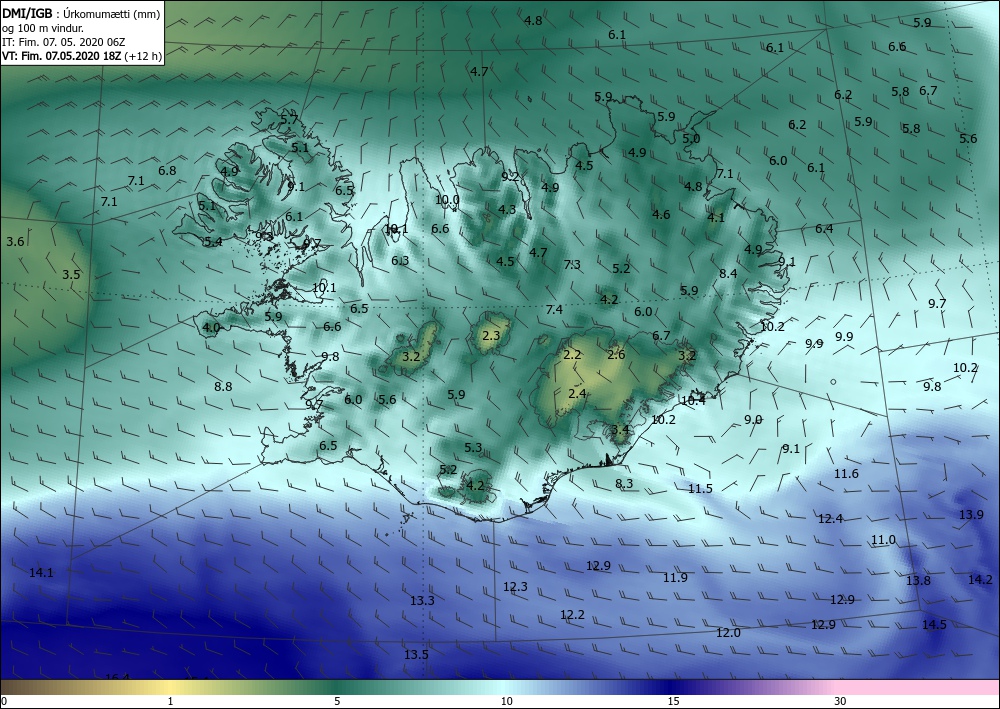Click the 'Úrkomumætti (mm)' header text
This screenshot has height=709, width=1000.
(112, 14)
